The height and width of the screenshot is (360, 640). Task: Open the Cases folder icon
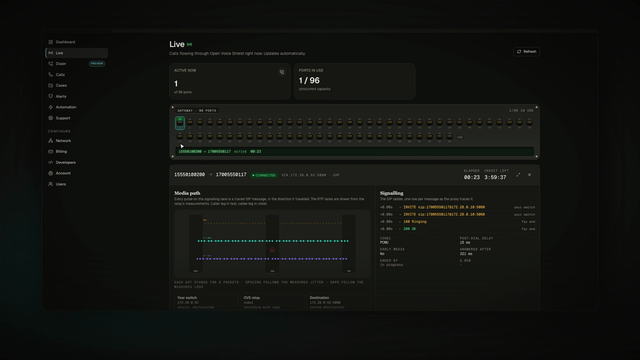point(51,85)
